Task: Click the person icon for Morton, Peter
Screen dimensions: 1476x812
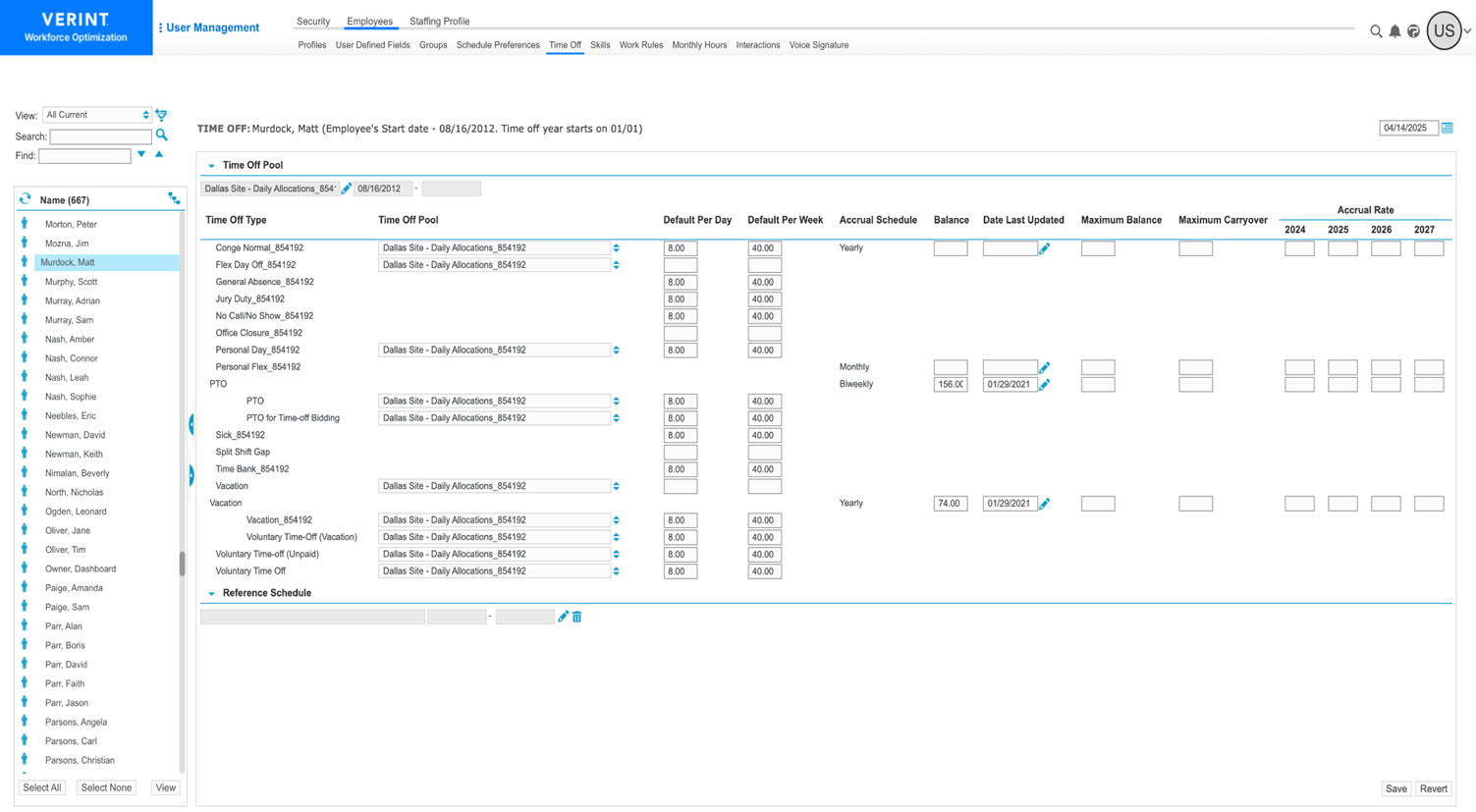Action: (x=25, y=224)
